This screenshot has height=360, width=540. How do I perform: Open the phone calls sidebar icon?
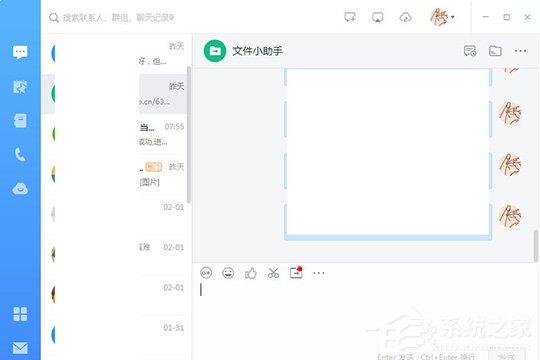pyautogui.click(x=20, y=155)
